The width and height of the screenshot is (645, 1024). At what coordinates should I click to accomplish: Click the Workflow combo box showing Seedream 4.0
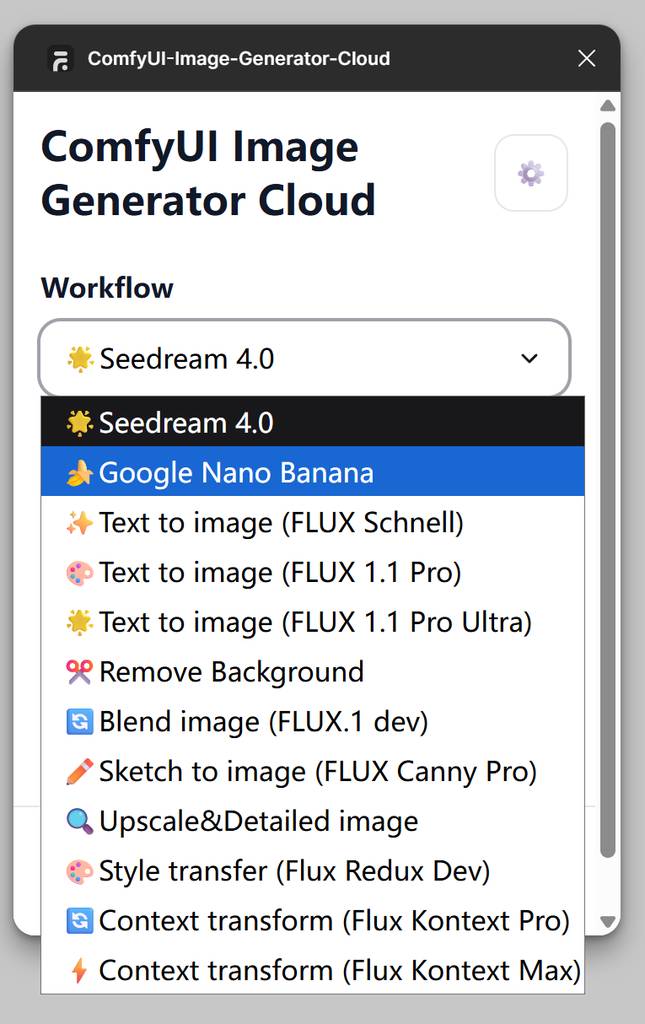304,359
